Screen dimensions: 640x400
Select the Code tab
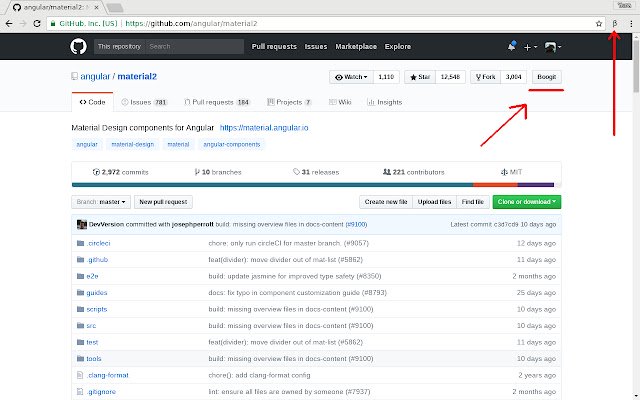[x=92, y=102]
